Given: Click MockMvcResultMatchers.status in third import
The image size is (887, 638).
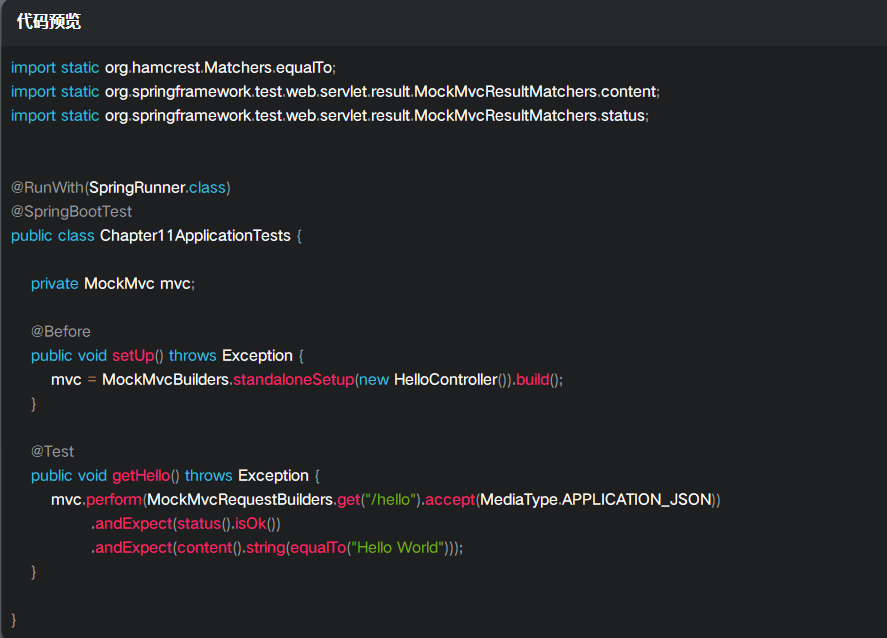Looking at the screenshot, I should pos(529,115).
